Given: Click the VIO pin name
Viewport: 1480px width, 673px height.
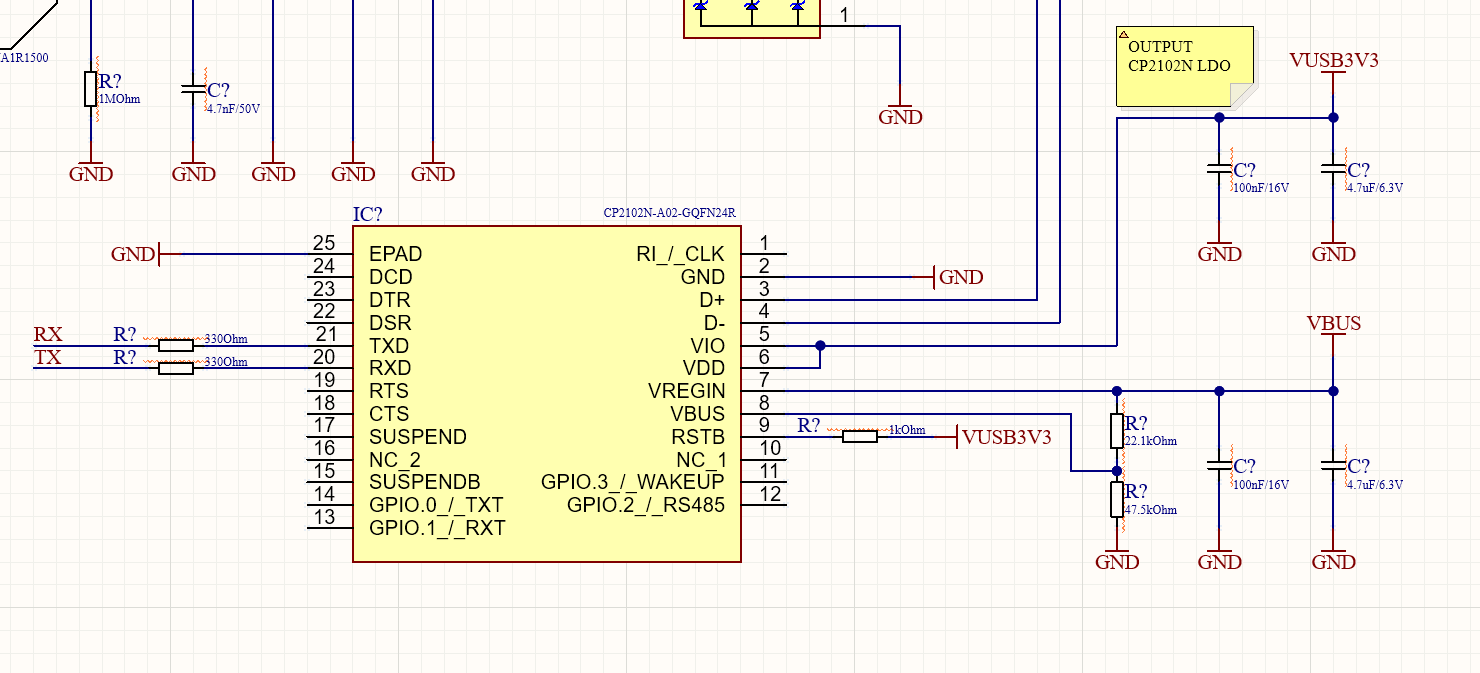Looking at the screenshot, I should pyautogui.click(x=707, y=346).
